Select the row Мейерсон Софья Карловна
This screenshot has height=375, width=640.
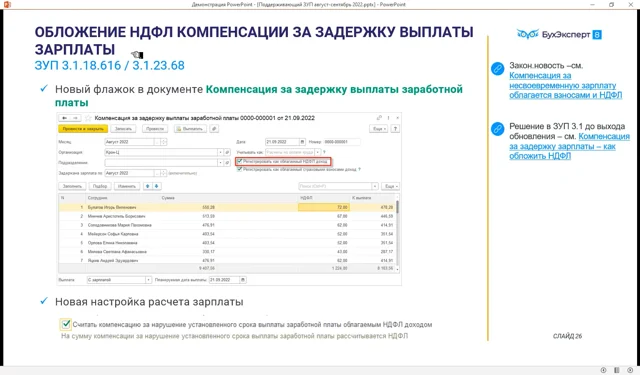227,234
